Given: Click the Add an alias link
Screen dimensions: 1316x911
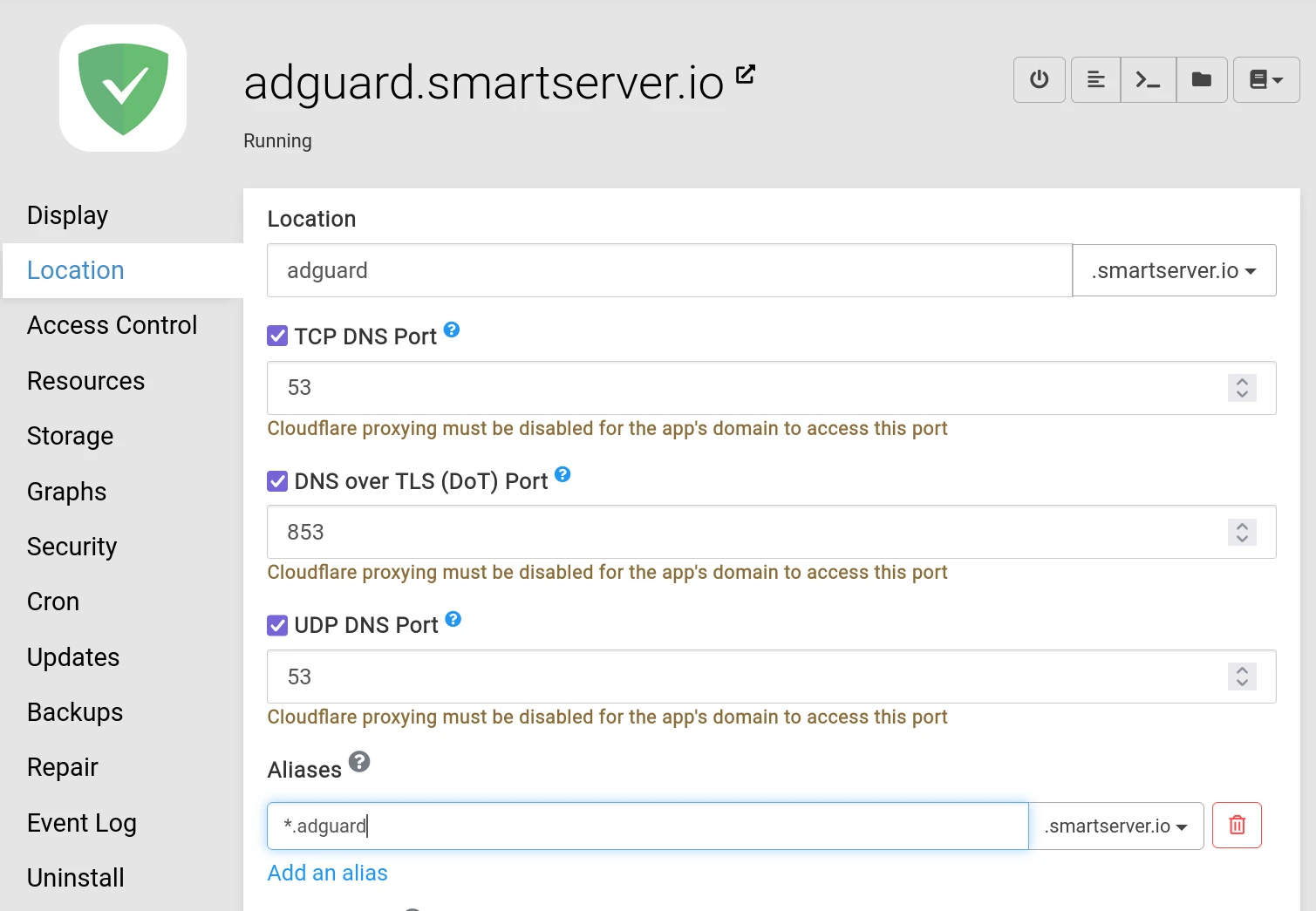Looking at the screenshot, I should coord(327,872).
